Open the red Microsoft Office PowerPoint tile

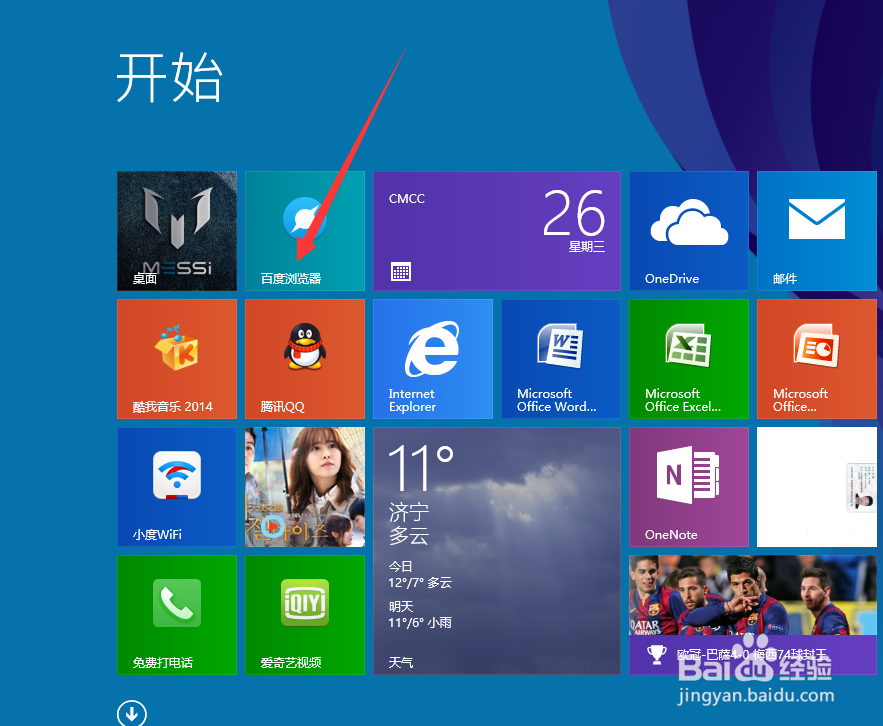(817, 359)
